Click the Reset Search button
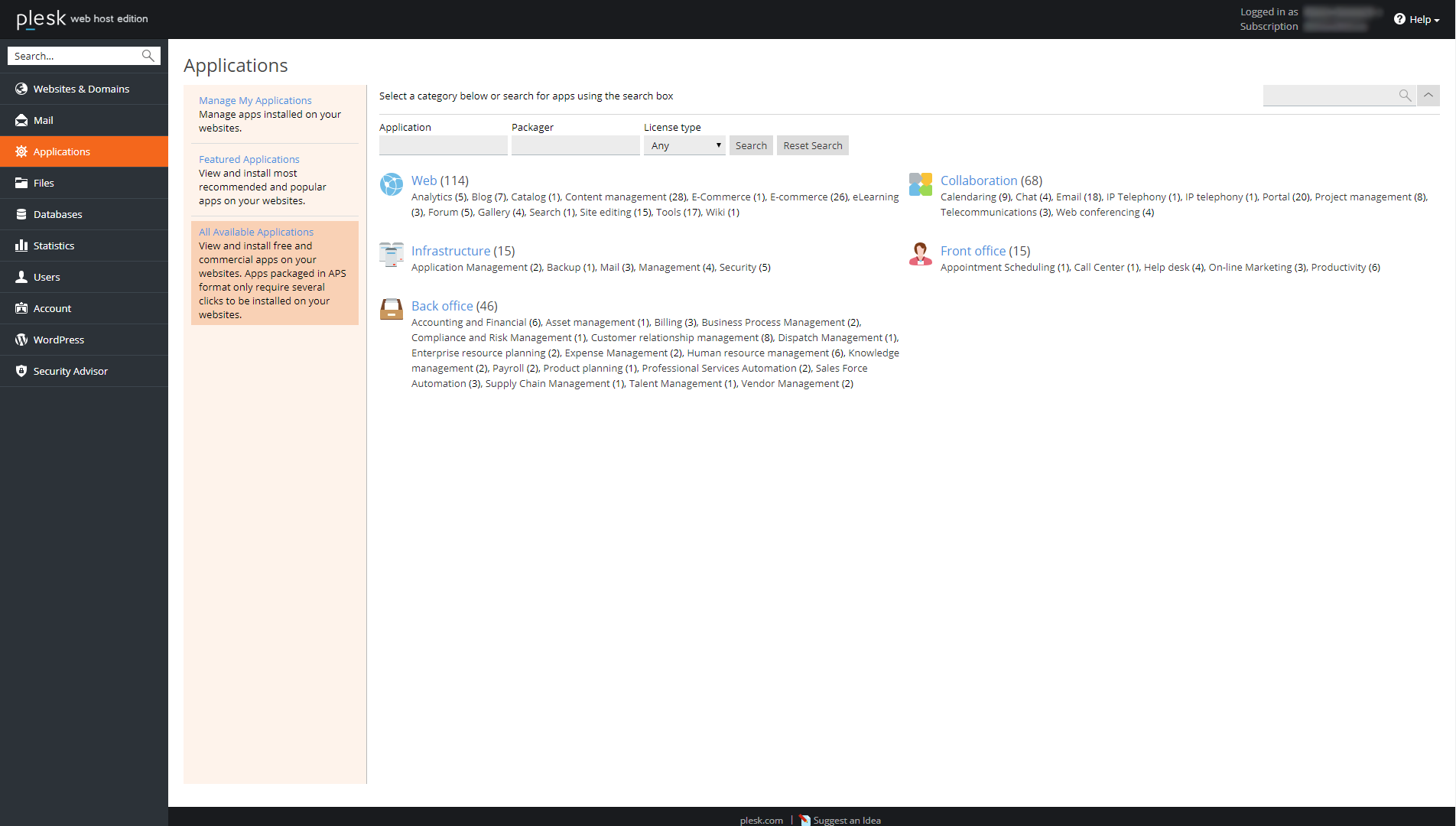1456x826 pixels. pos(813,145)
